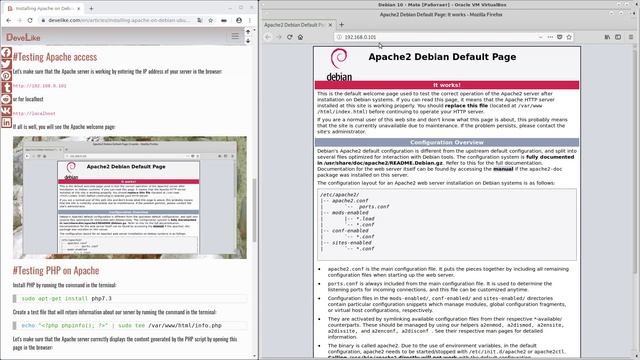Open the Apache welcome page screenshot in article
The height and width of the screenshot is (360, 640).
[x=130, y=198]
